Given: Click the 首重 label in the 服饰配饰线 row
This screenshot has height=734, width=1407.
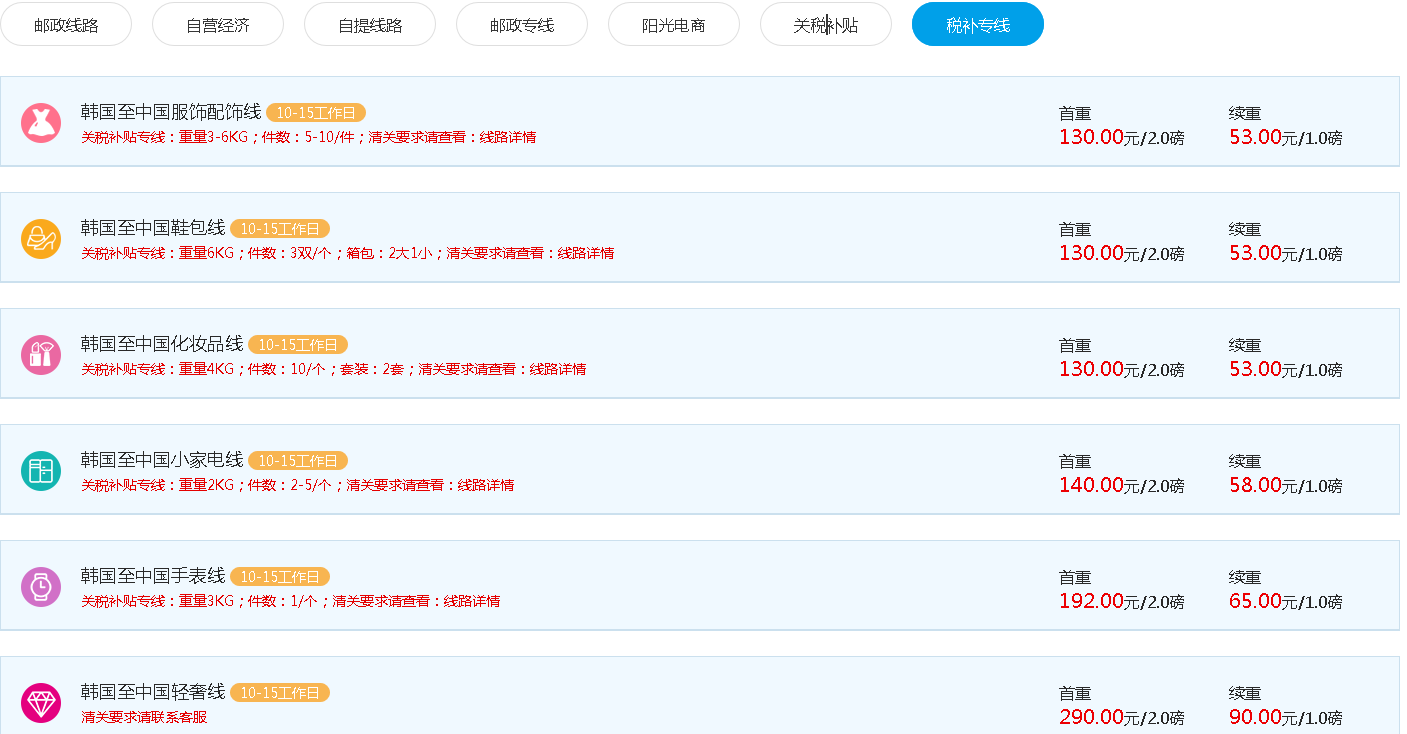Looking at the screenshot, I should tap(1075, 114).
